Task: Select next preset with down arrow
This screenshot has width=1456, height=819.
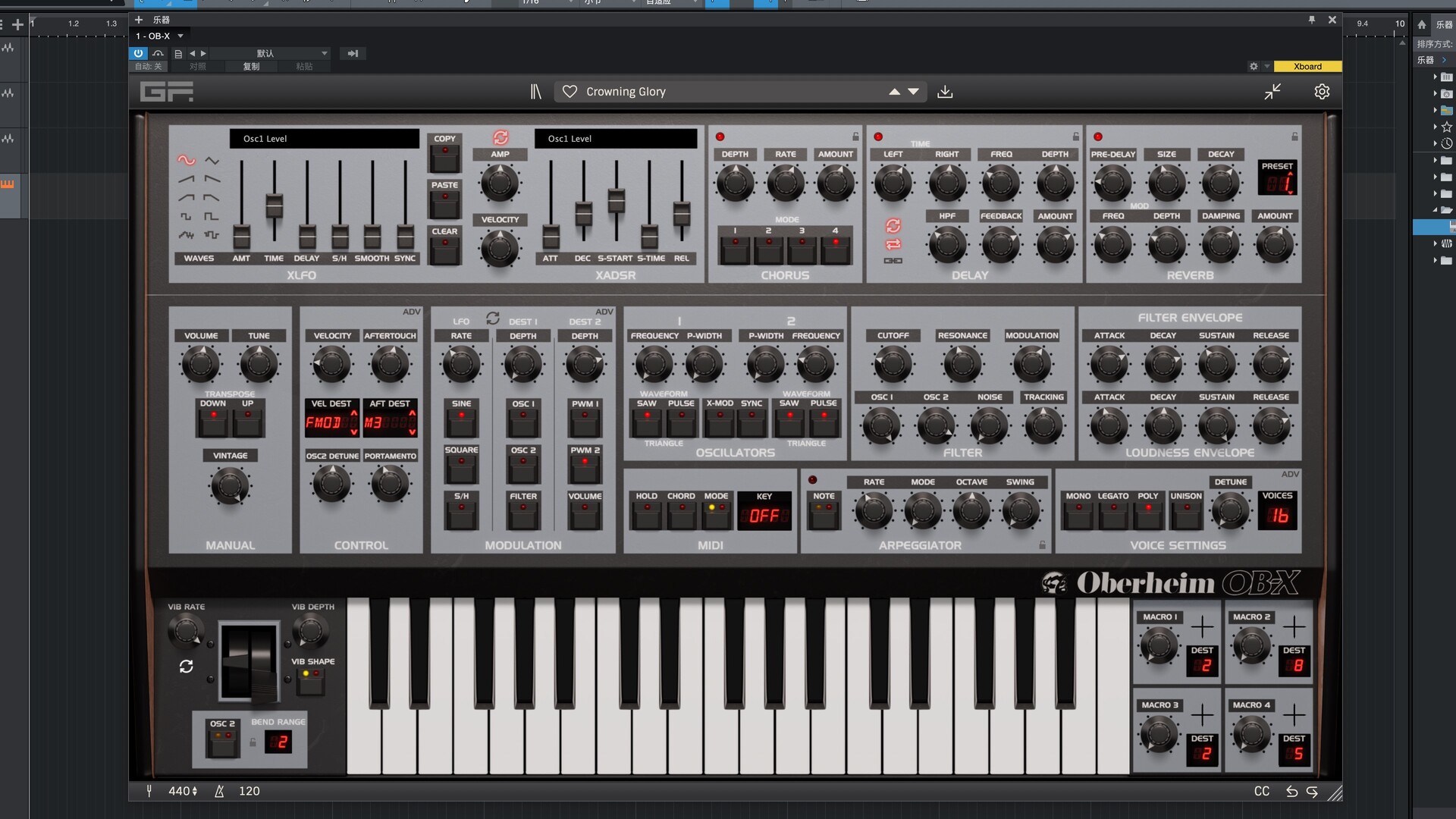Action: pyautogui.click(x=914, y=92)
